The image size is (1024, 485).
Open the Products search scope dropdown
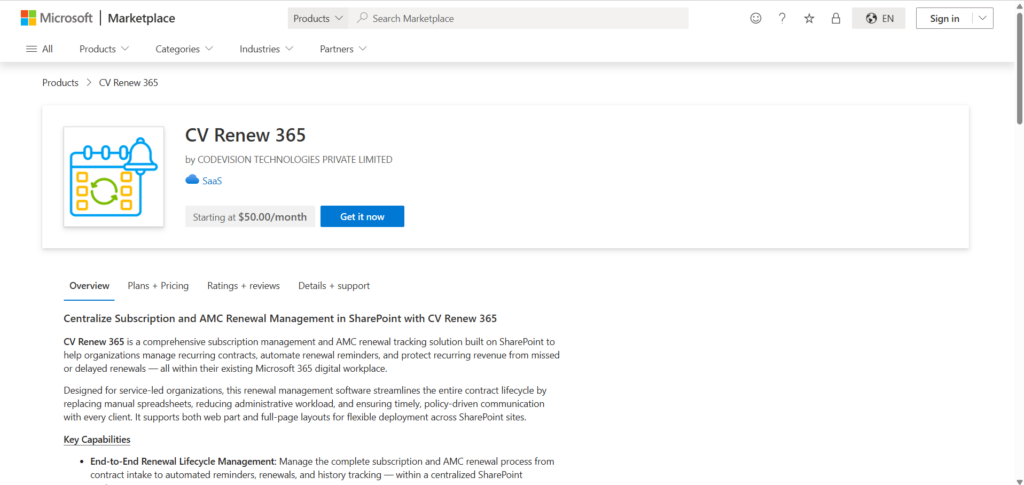coord(318,18)
